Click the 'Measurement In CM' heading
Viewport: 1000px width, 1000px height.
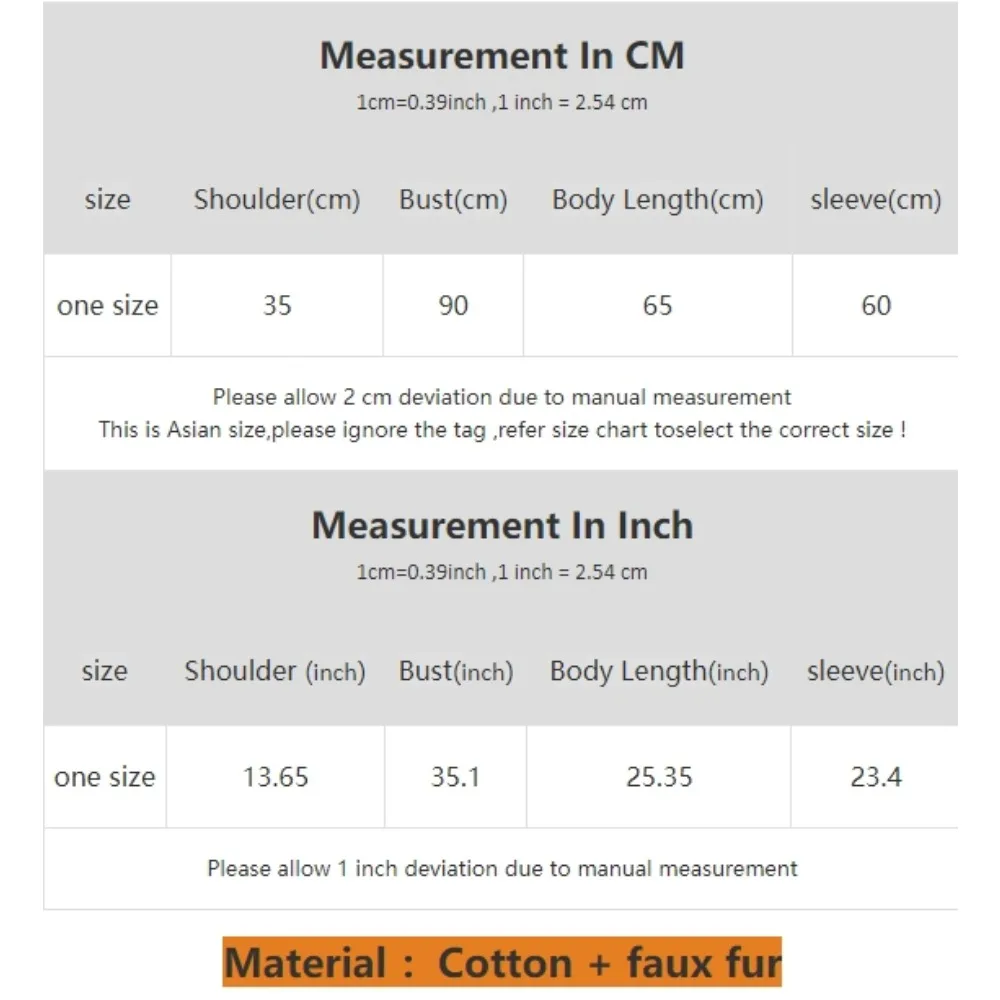pos(502,55)
